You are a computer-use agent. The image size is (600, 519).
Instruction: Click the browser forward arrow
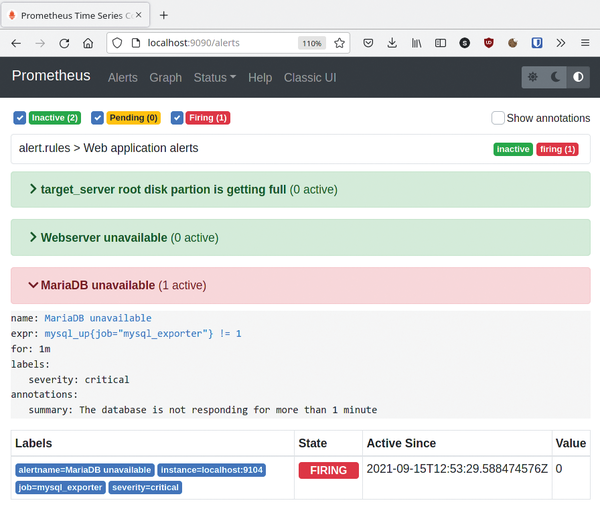tap(40, 43)
